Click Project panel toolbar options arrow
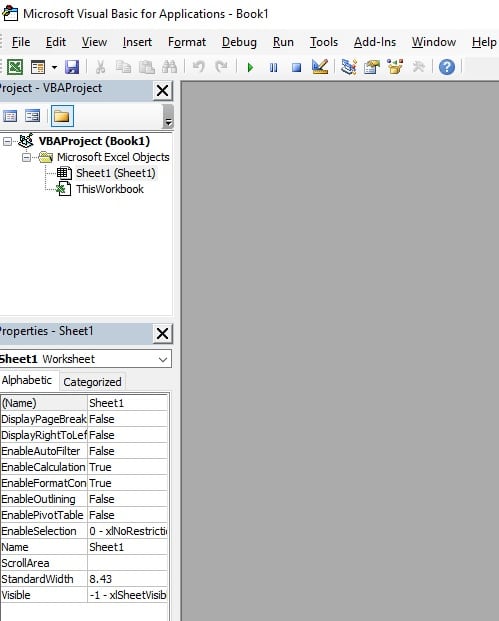The height and width of the screenshot is (621, 499). [168, 116]
